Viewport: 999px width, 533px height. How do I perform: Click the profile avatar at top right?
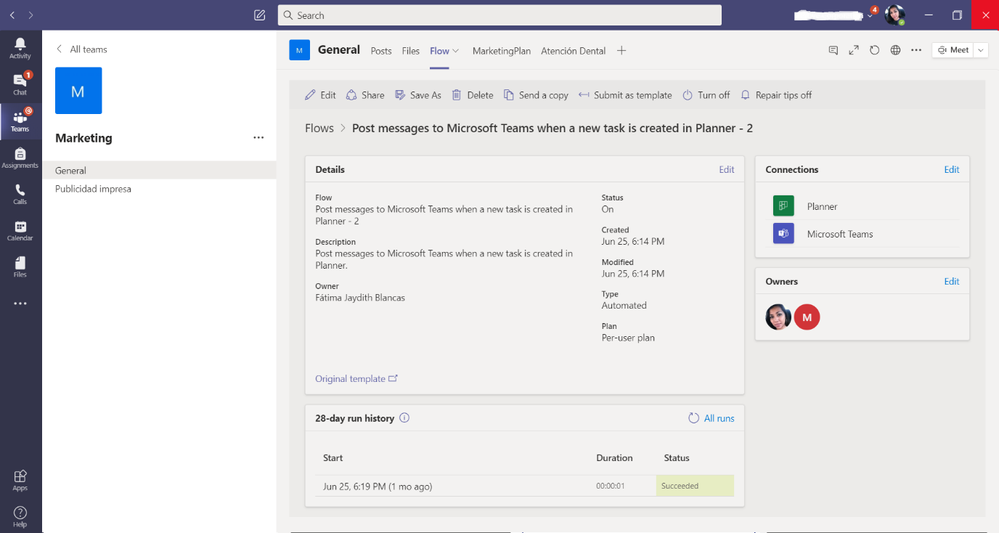(895, 15)
